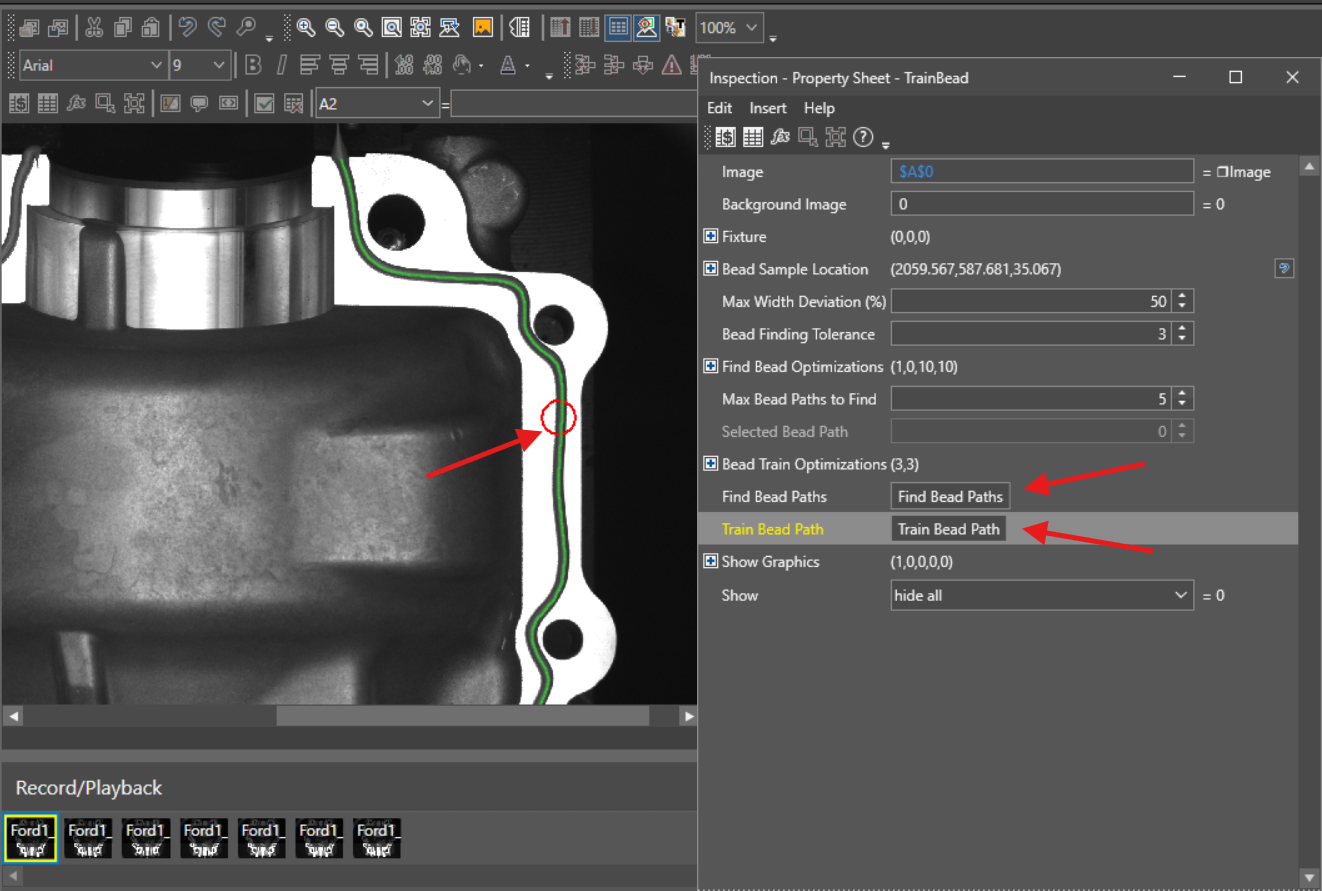The height and width of the screenshot is (891, 1322).
Task: Expand the Fixture property row
Action: click(710, 236)
